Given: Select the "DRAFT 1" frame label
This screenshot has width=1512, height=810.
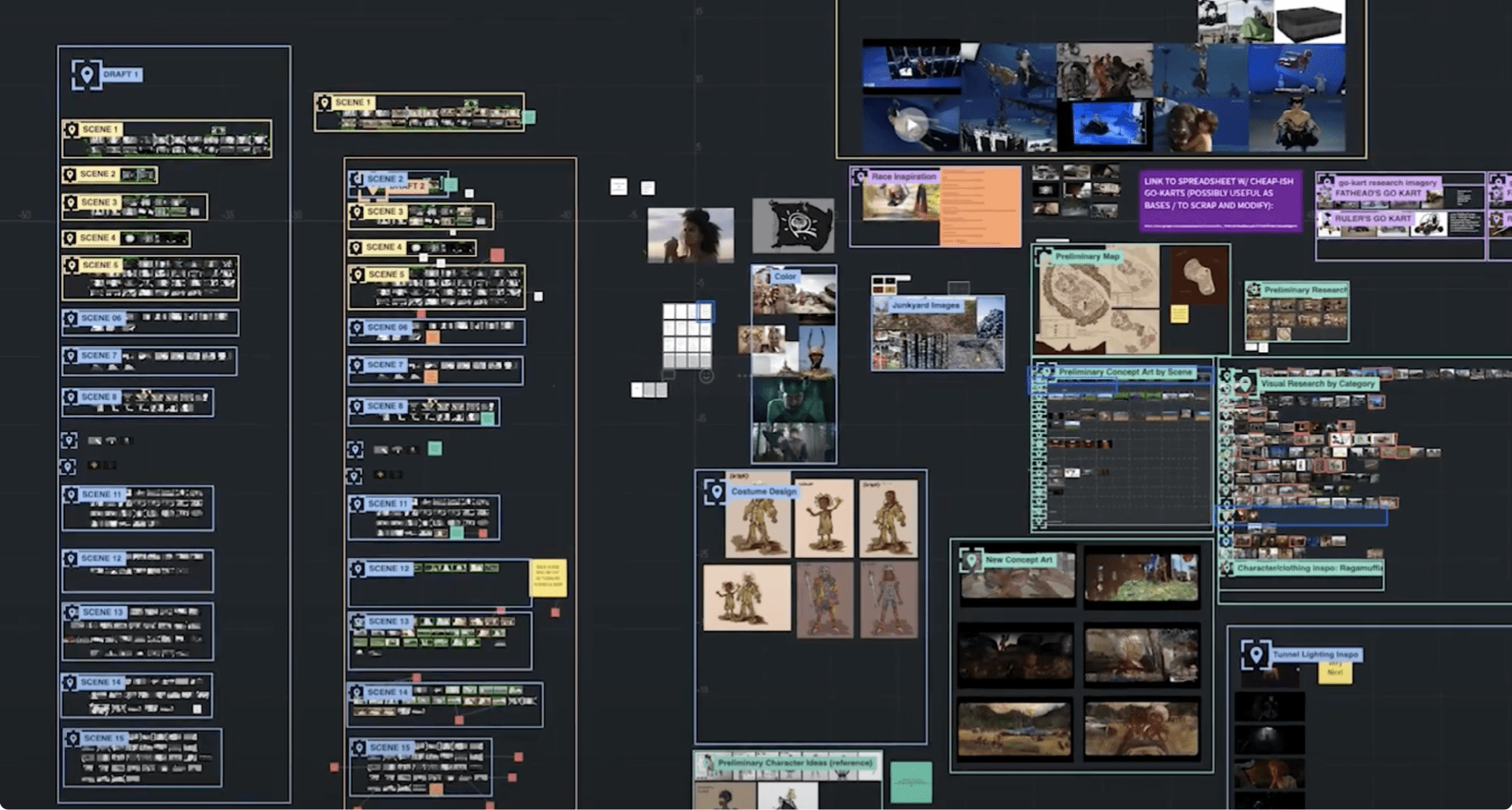Looking at the screenshot, I should [x=120, y=75].
